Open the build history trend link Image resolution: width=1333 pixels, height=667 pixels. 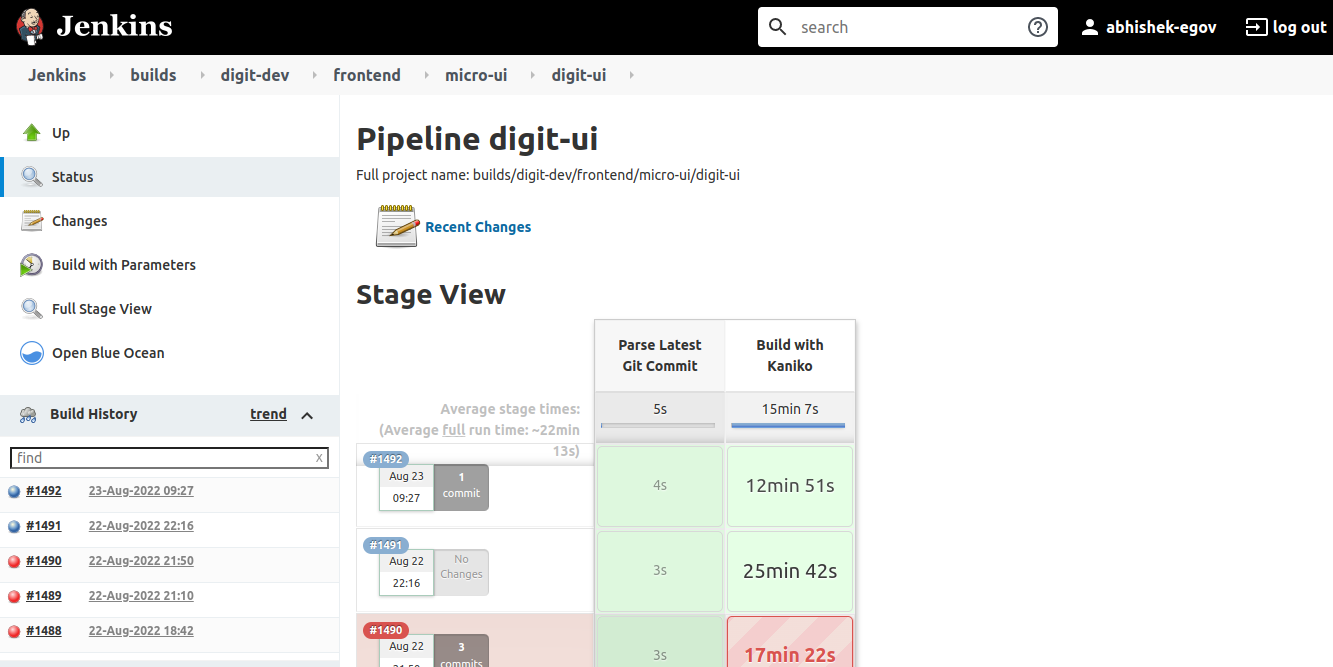click(x=268, y=414)
